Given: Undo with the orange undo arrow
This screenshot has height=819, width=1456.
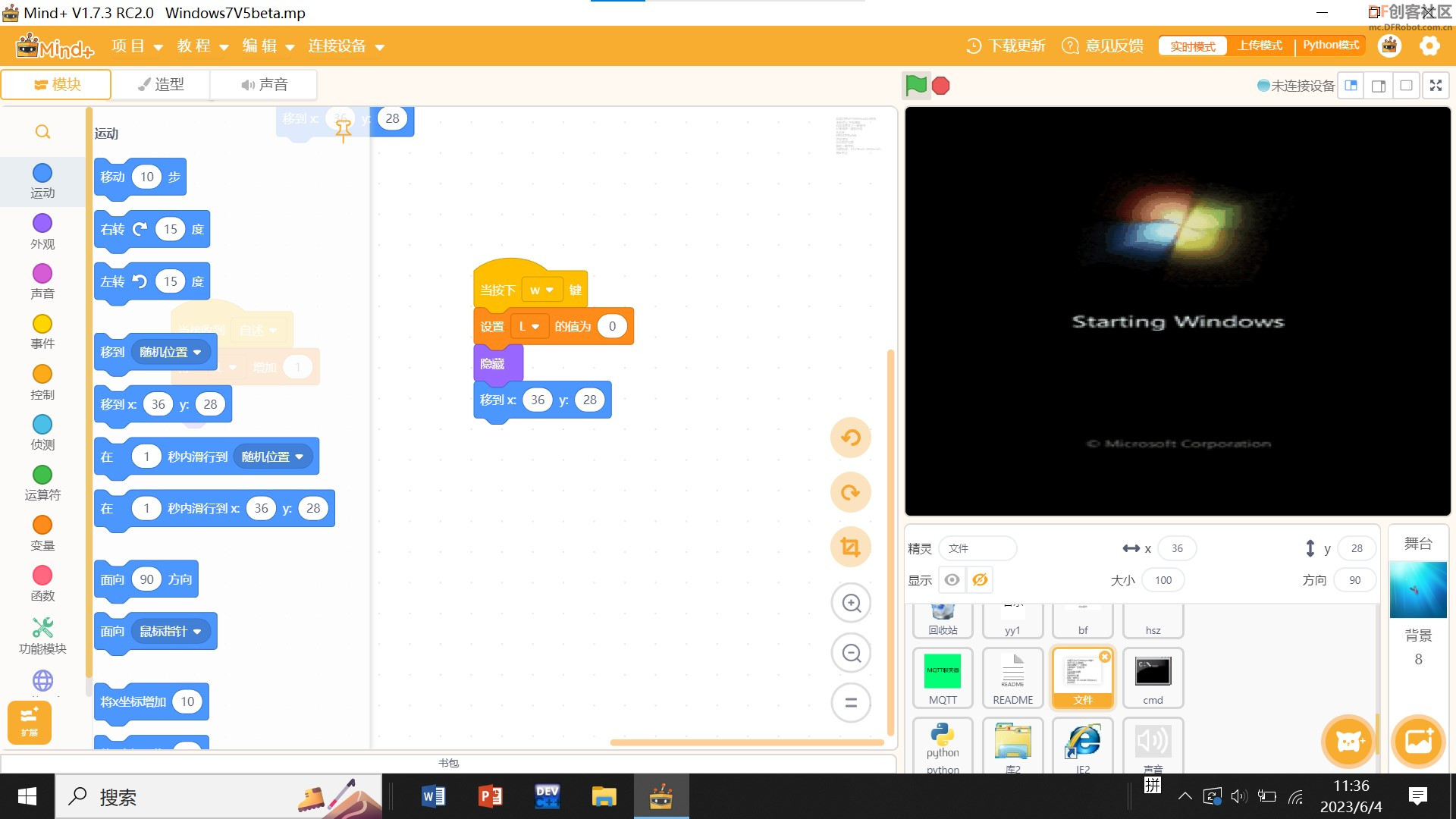Looking at the screenshot, I should coord(851,438).
